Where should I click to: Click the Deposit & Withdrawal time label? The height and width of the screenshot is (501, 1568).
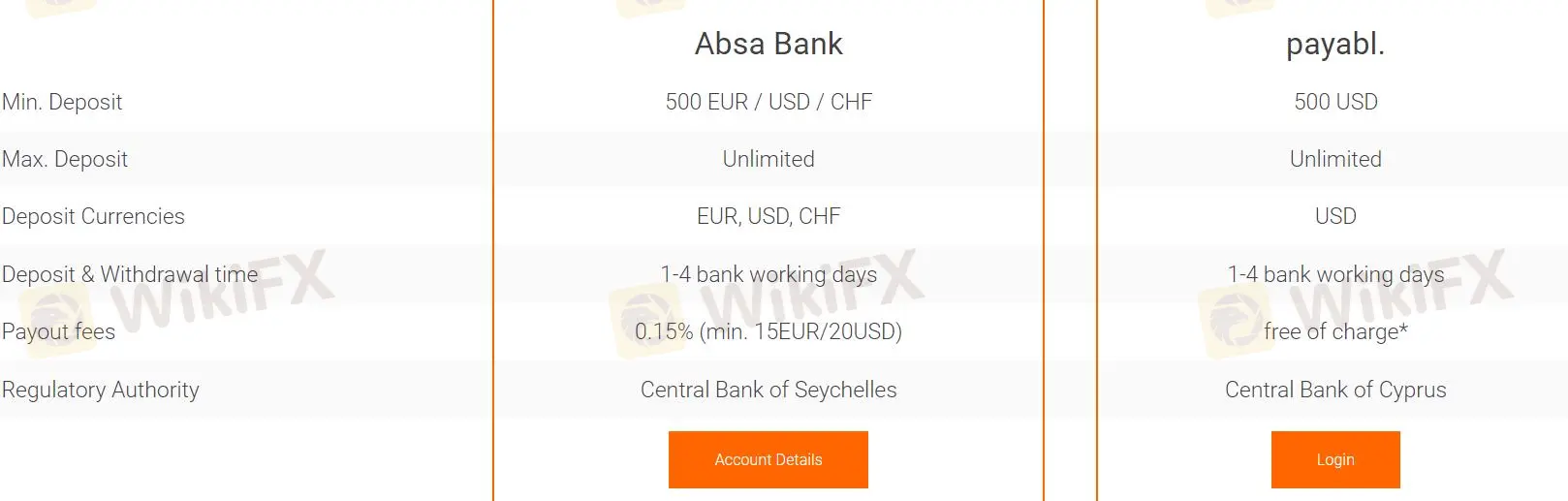[130, 274]
